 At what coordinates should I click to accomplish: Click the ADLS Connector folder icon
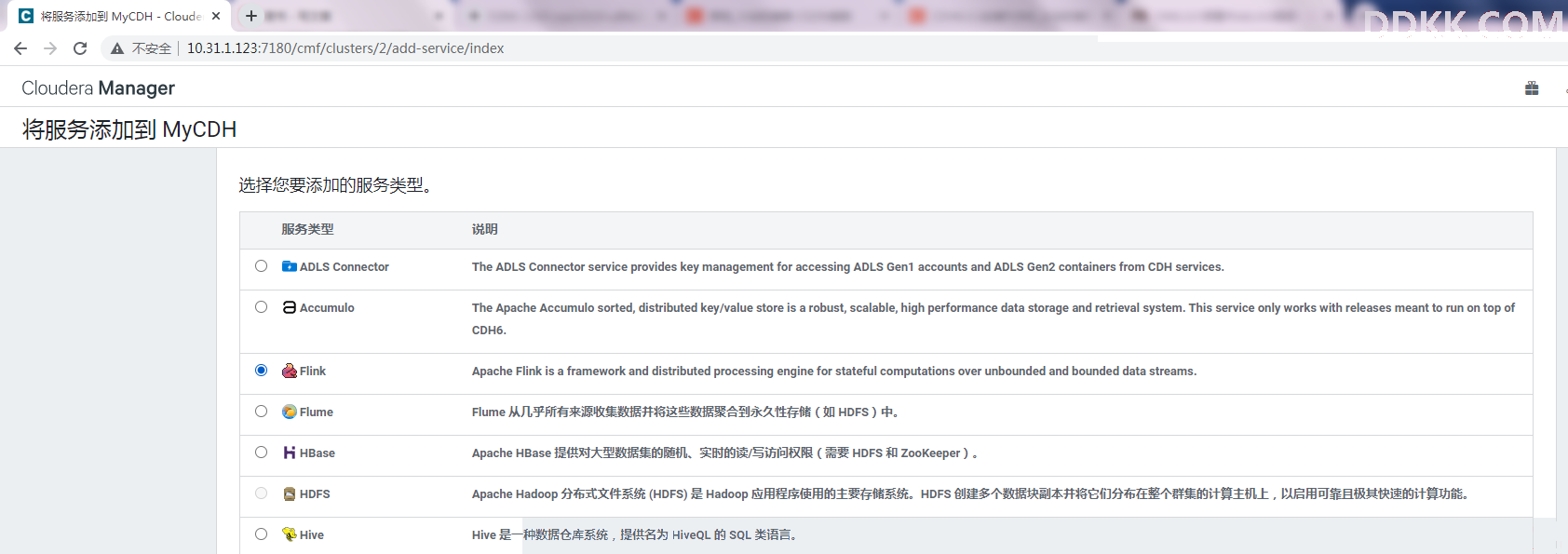point(290,266)
